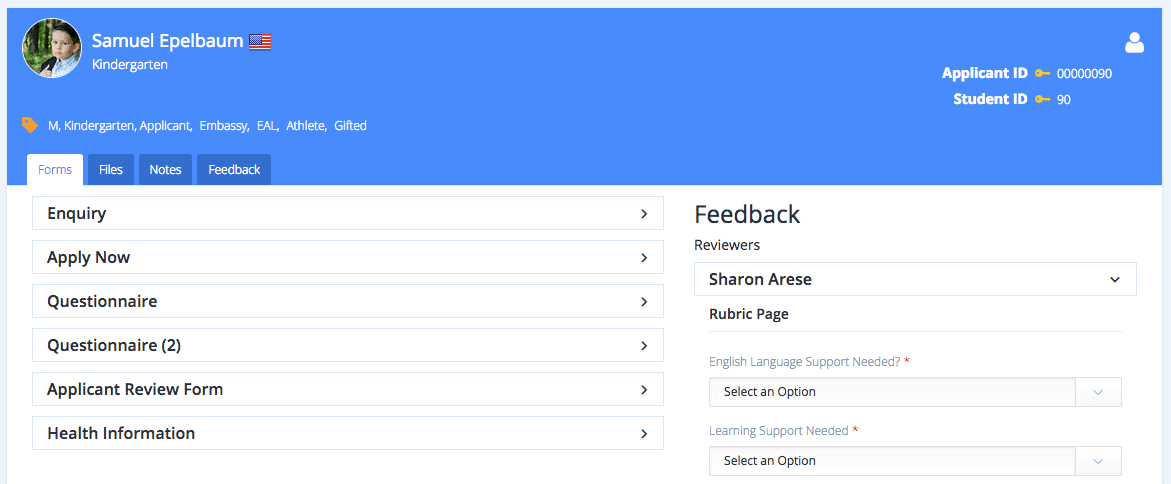Open the Learning Support Needed dropdown
Viewport: 1171px width, 484px height.
(914, 461)
